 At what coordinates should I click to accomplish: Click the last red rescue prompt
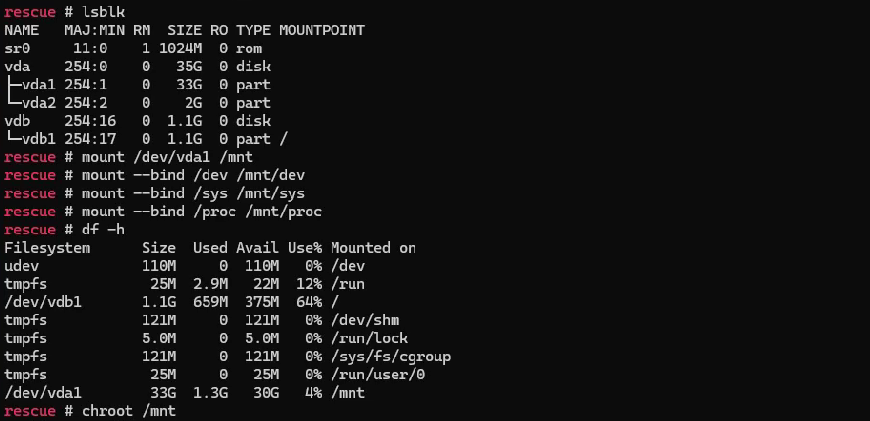point(30,411)
